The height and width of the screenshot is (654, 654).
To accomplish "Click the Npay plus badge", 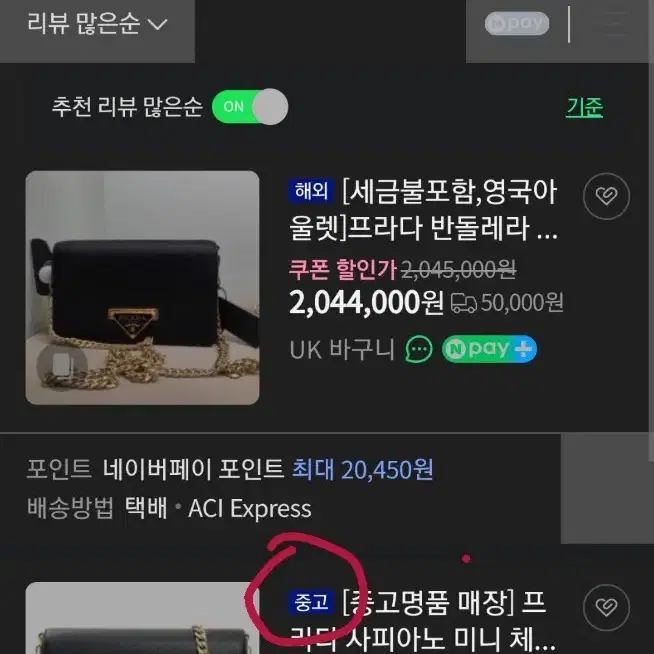I will (x=489, y=349).
